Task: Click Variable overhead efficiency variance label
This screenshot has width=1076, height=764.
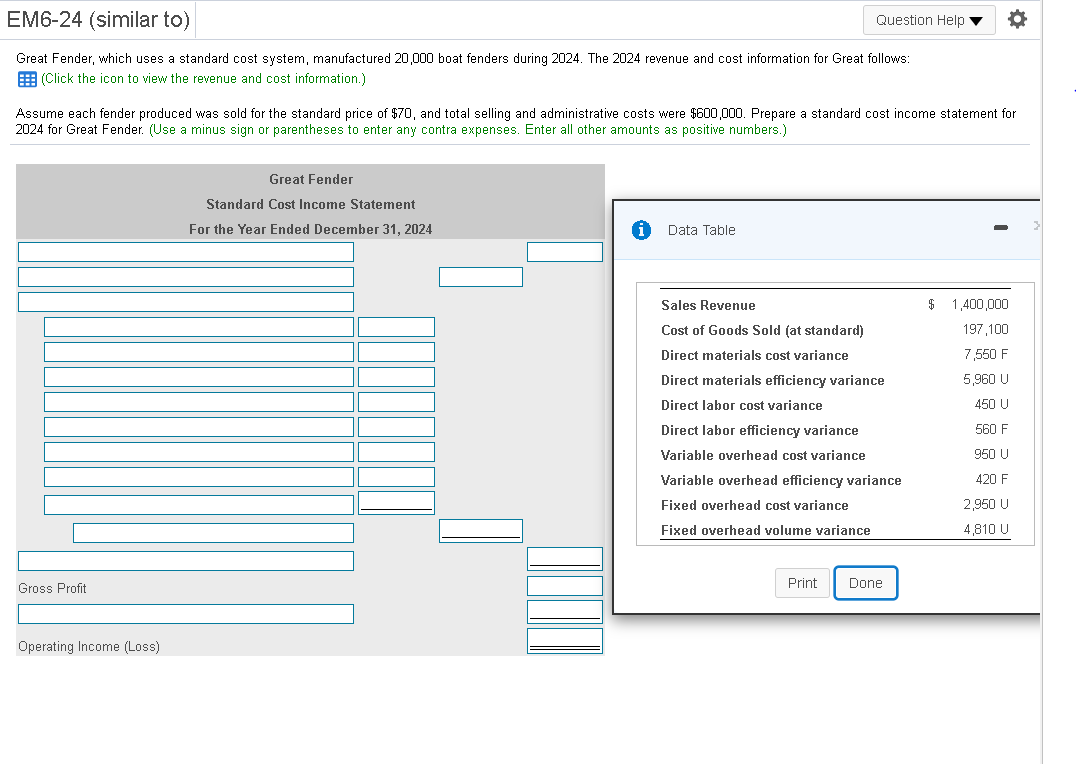Action: 781,481
